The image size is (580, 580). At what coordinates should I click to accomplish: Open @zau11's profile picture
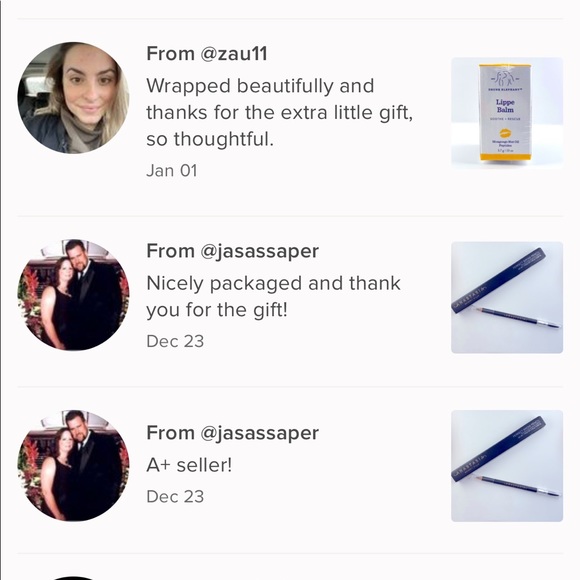(73, 97)
